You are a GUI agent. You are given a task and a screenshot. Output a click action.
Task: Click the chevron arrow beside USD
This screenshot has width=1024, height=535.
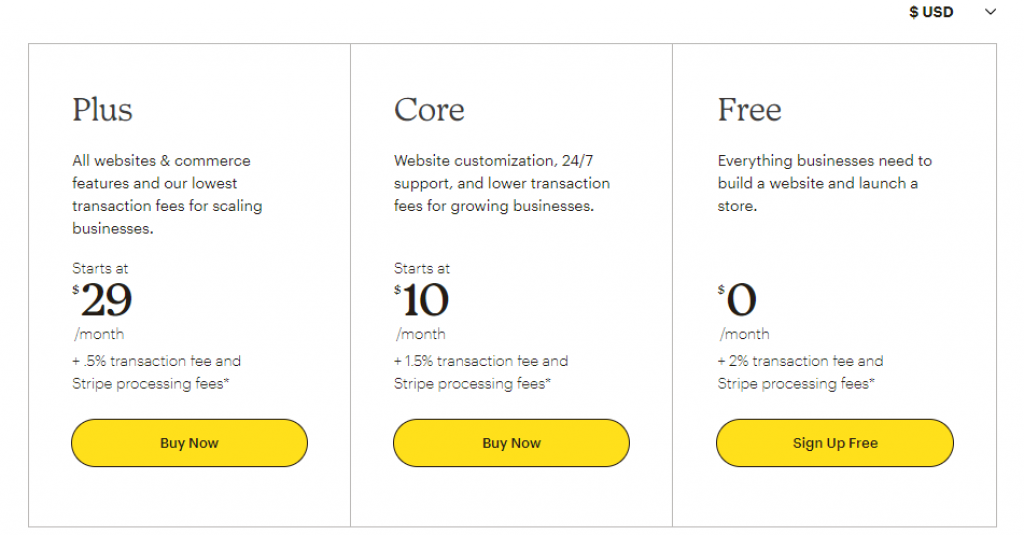coord(990,12)
